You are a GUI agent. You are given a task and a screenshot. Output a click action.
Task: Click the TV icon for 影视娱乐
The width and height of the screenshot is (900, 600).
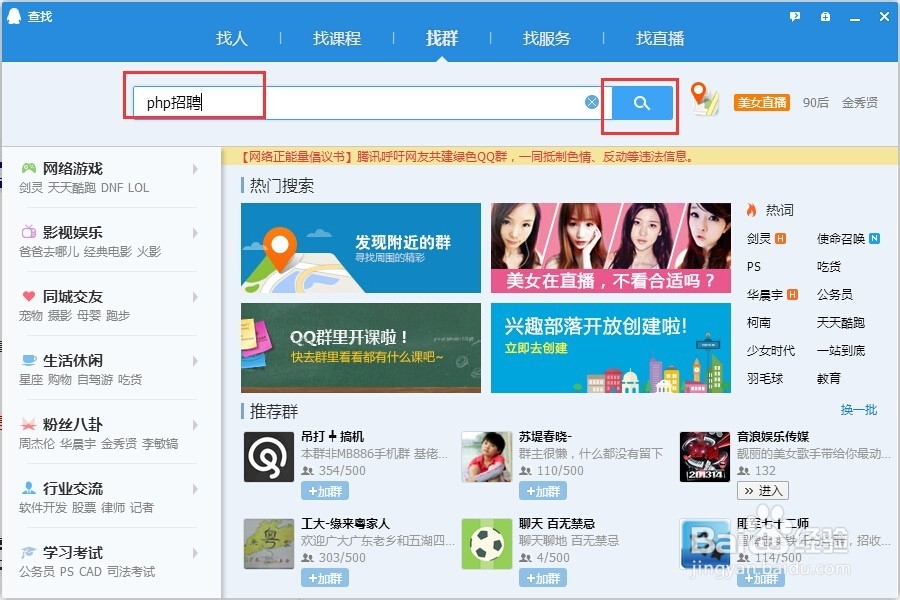[29, 232]
